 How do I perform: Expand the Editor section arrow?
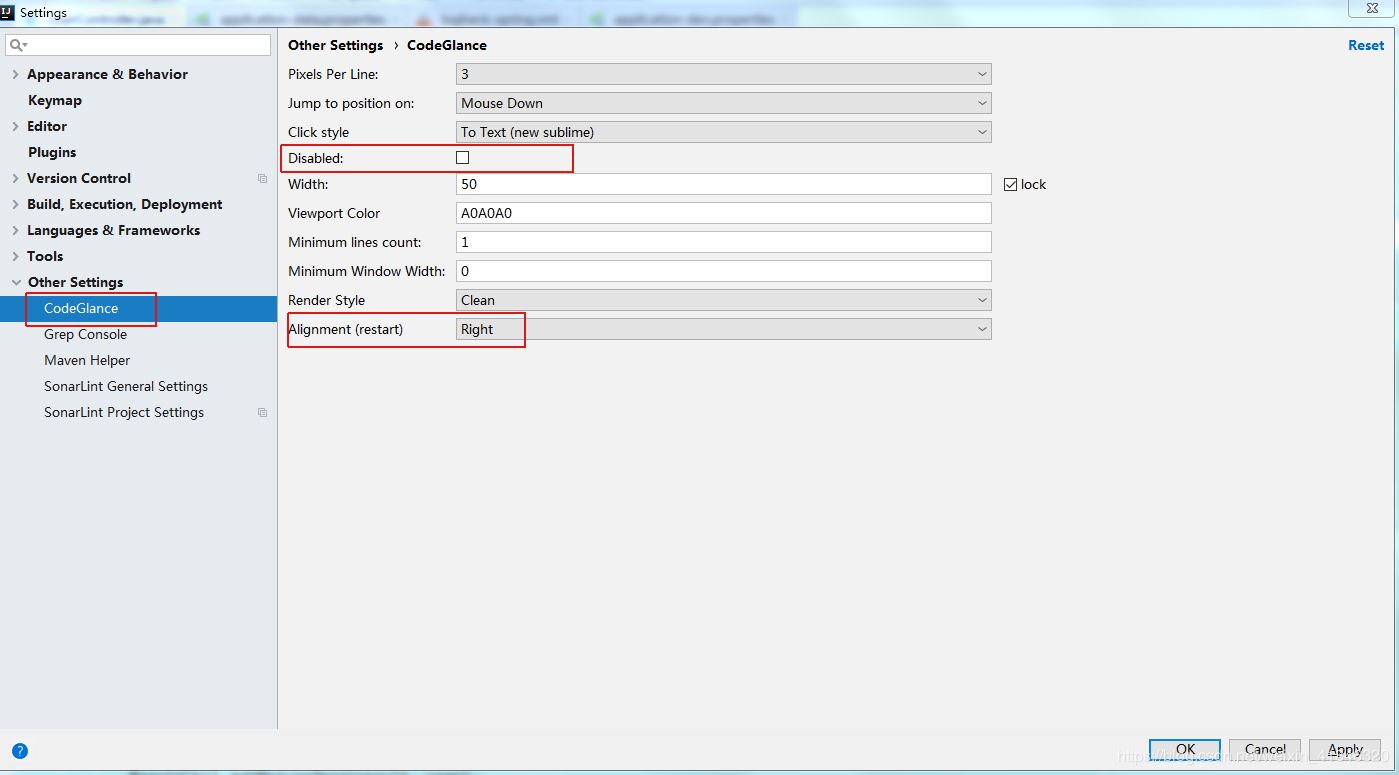pyautogui.click(x=15, y=127)
